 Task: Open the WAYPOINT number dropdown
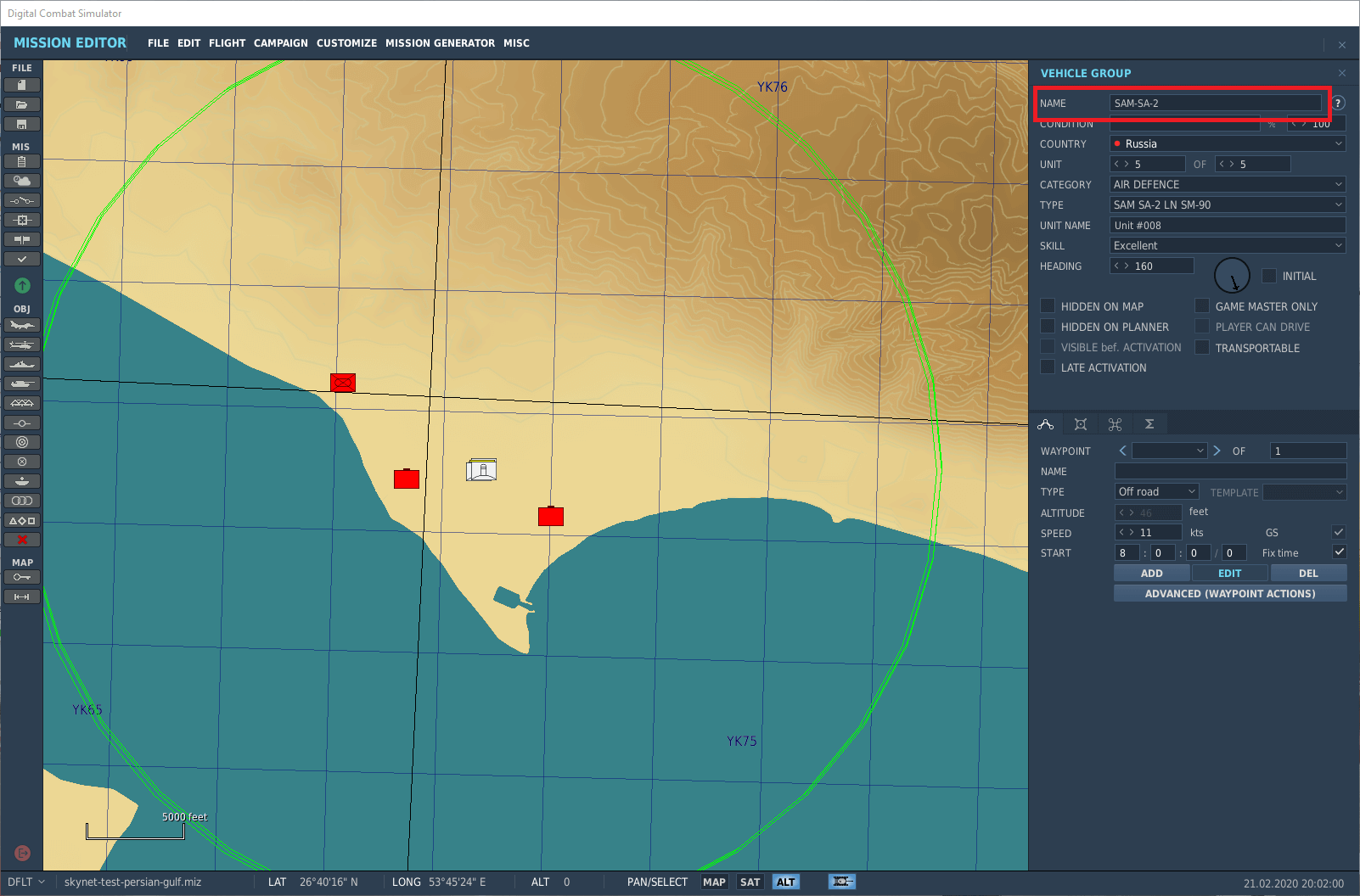[1170, 451]
